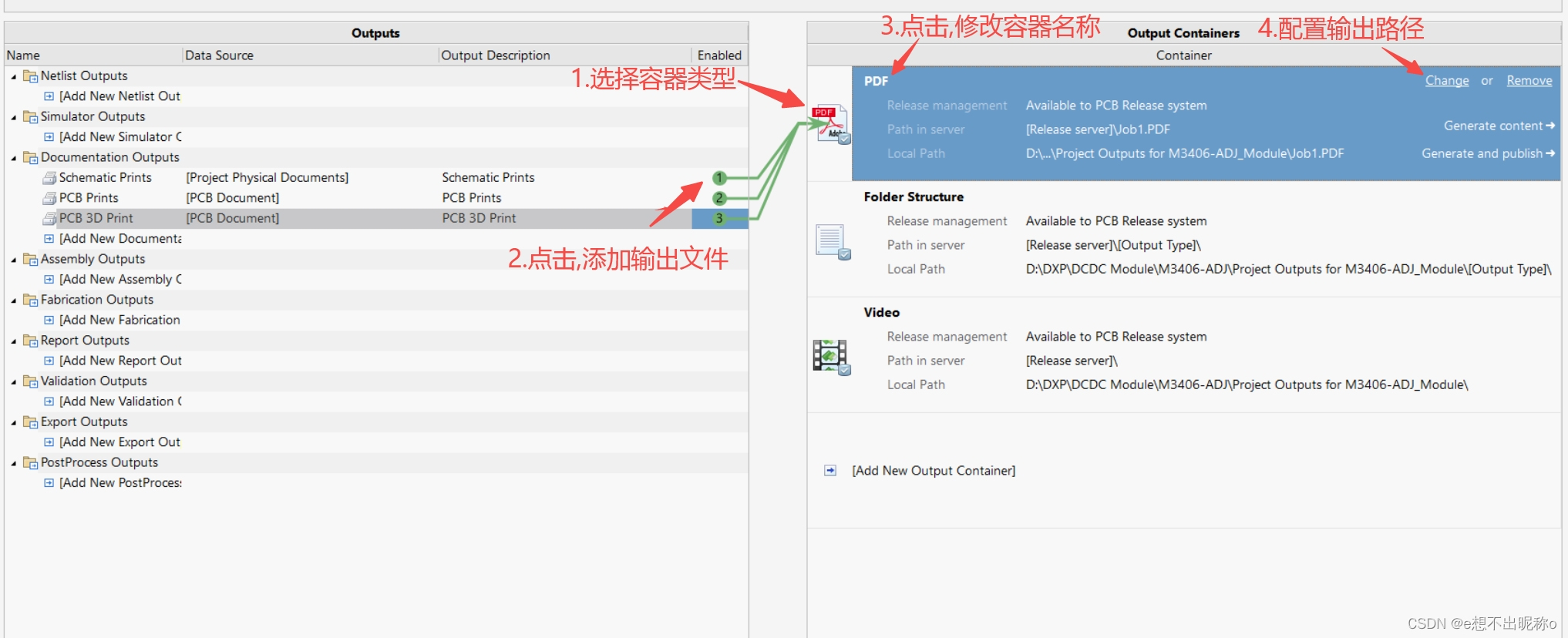Toggle enabled marker 3 for PCB 3D Print

coord(718,219)
